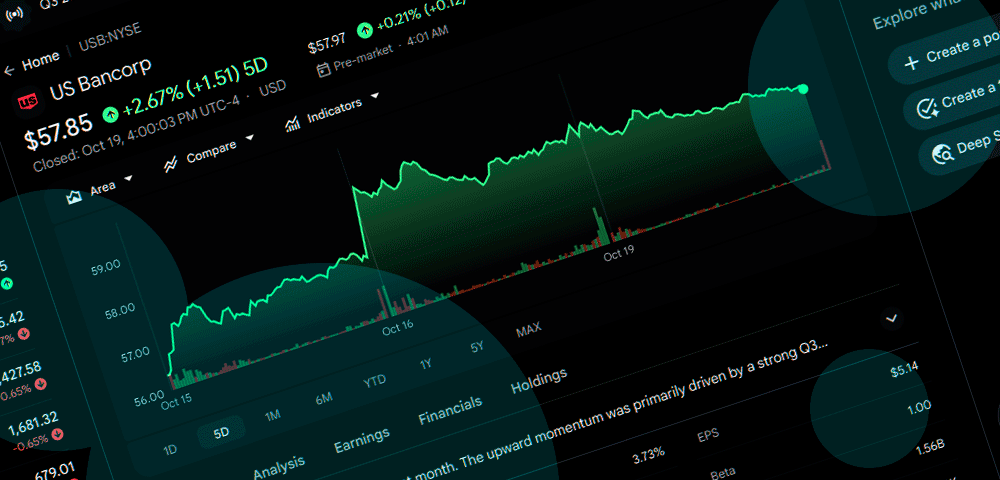Image resolution: width=1000 pixels, height=480 pixels.
Task: Select the 5D time range
Action: [221, 433]
